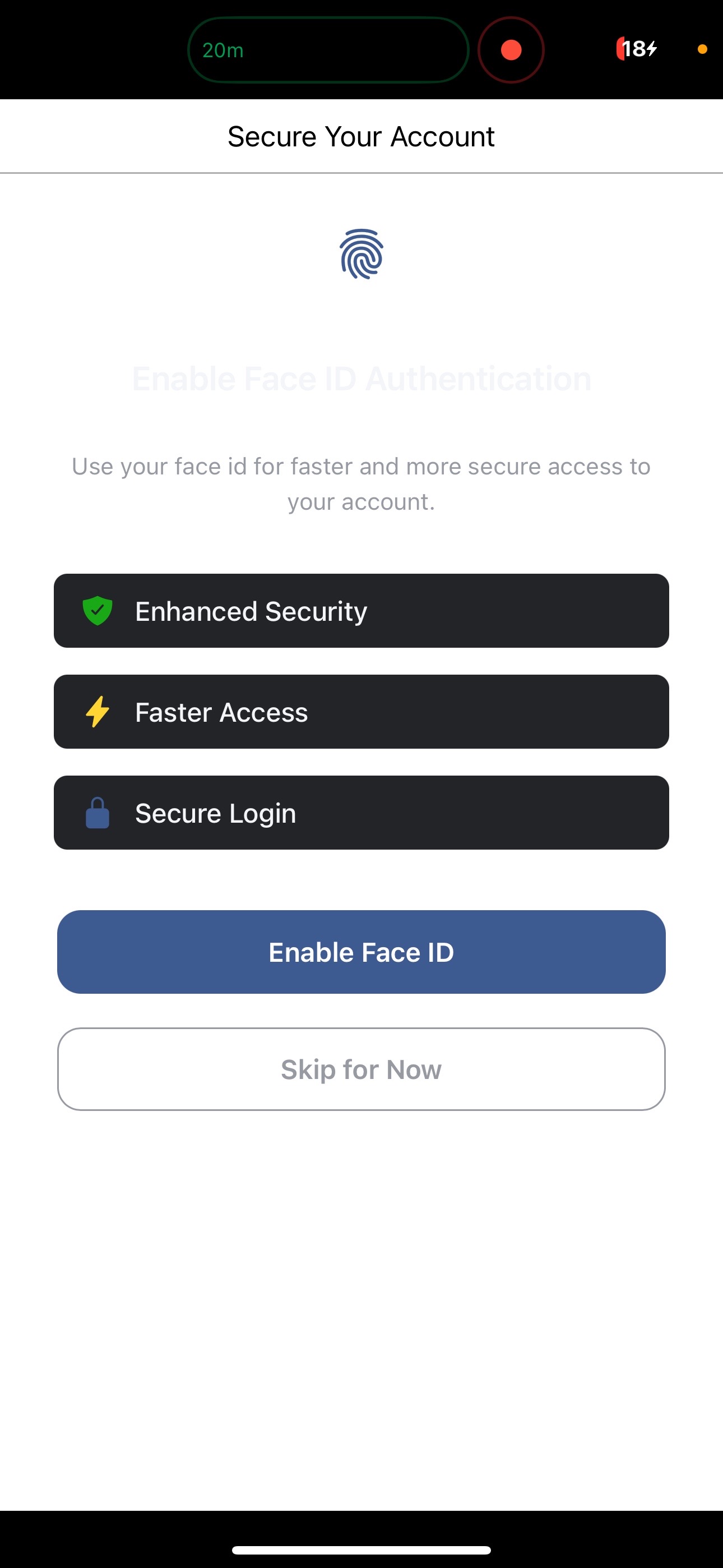Tap the orange dot status indicator
This screenshot has height=1568, width=723.
tap(702, 49)
